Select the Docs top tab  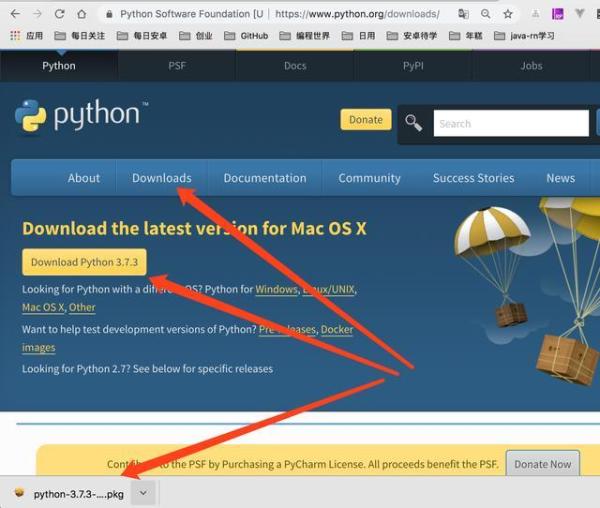point(295,66)
